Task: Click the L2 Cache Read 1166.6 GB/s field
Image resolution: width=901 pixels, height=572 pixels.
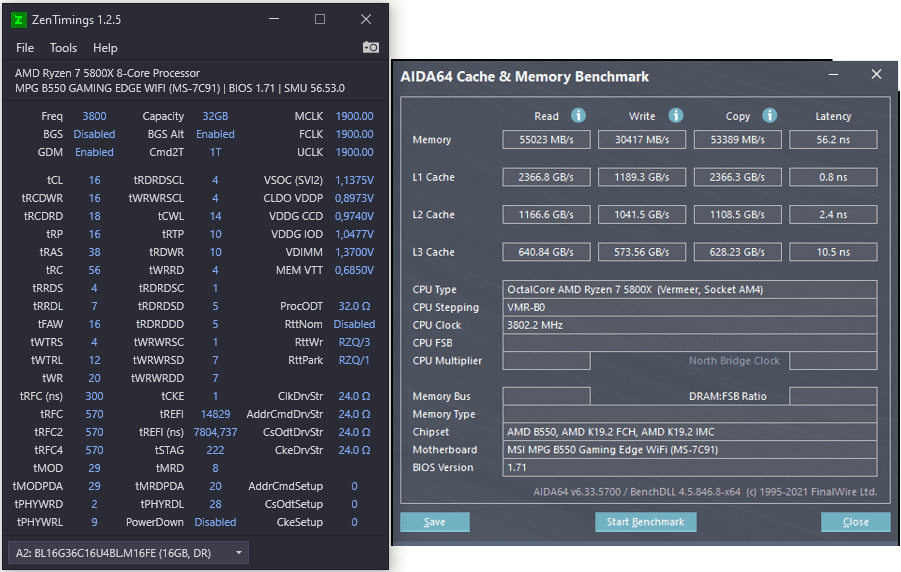Action: tap(546, 214)
